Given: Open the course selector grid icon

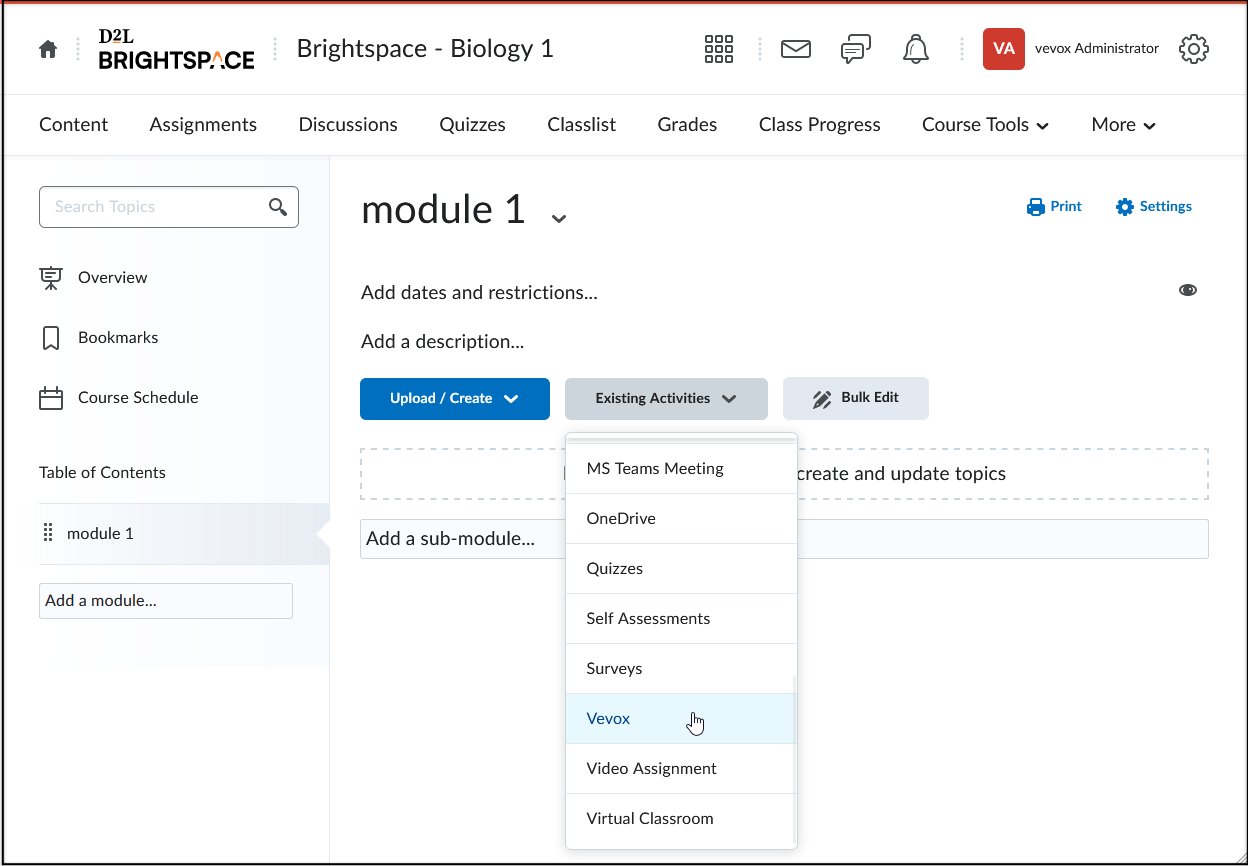Looking at the screenshot, I should coord(718,49).
